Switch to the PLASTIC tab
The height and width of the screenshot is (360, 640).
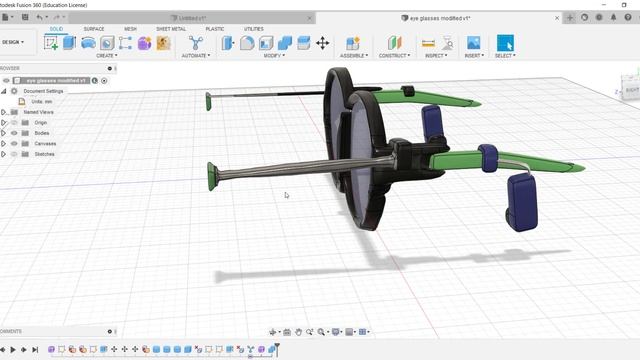[x=215, y=29]
